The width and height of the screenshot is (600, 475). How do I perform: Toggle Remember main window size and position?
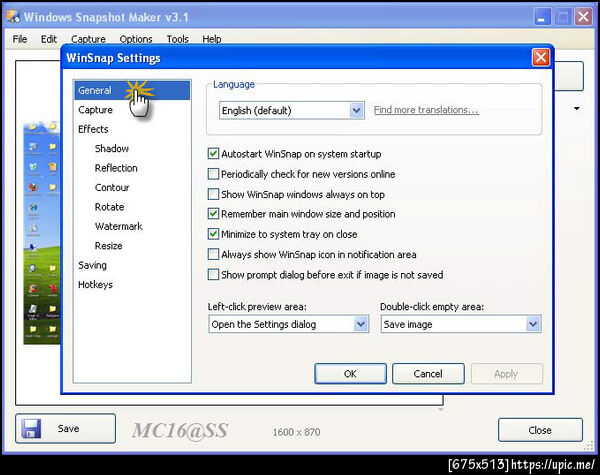point(213,214)
